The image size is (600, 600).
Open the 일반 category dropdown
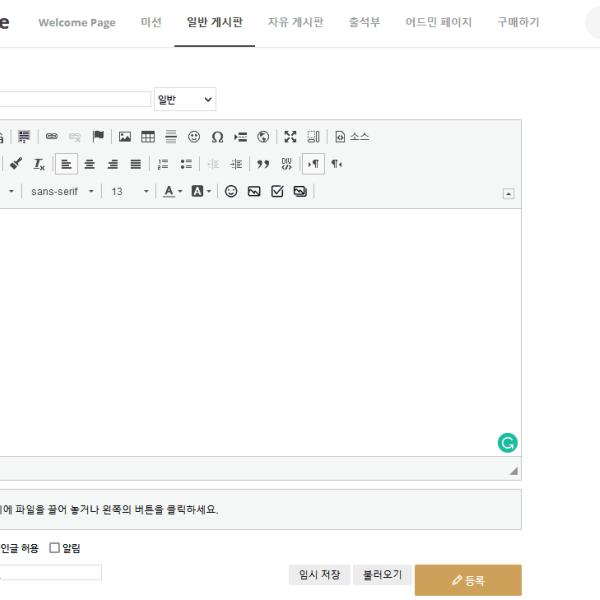pyautogui.click(x=185, y=99)
